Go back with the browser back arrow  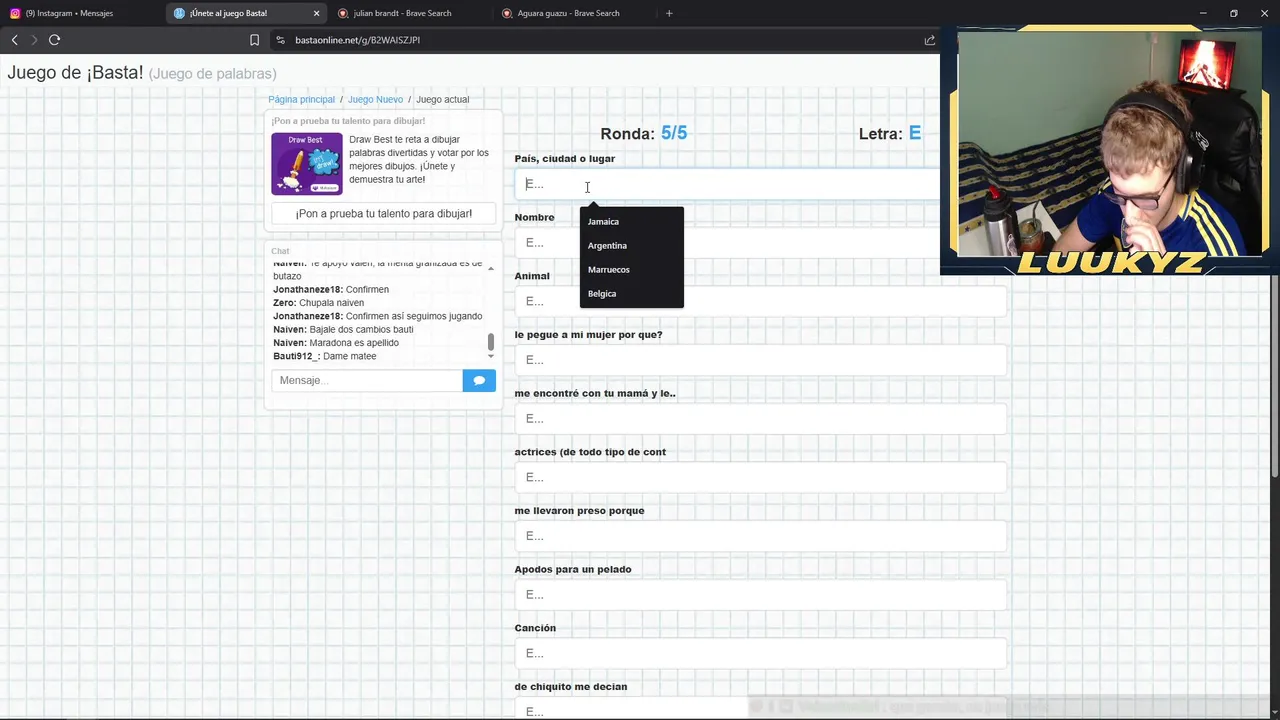(x=14, y=40)
